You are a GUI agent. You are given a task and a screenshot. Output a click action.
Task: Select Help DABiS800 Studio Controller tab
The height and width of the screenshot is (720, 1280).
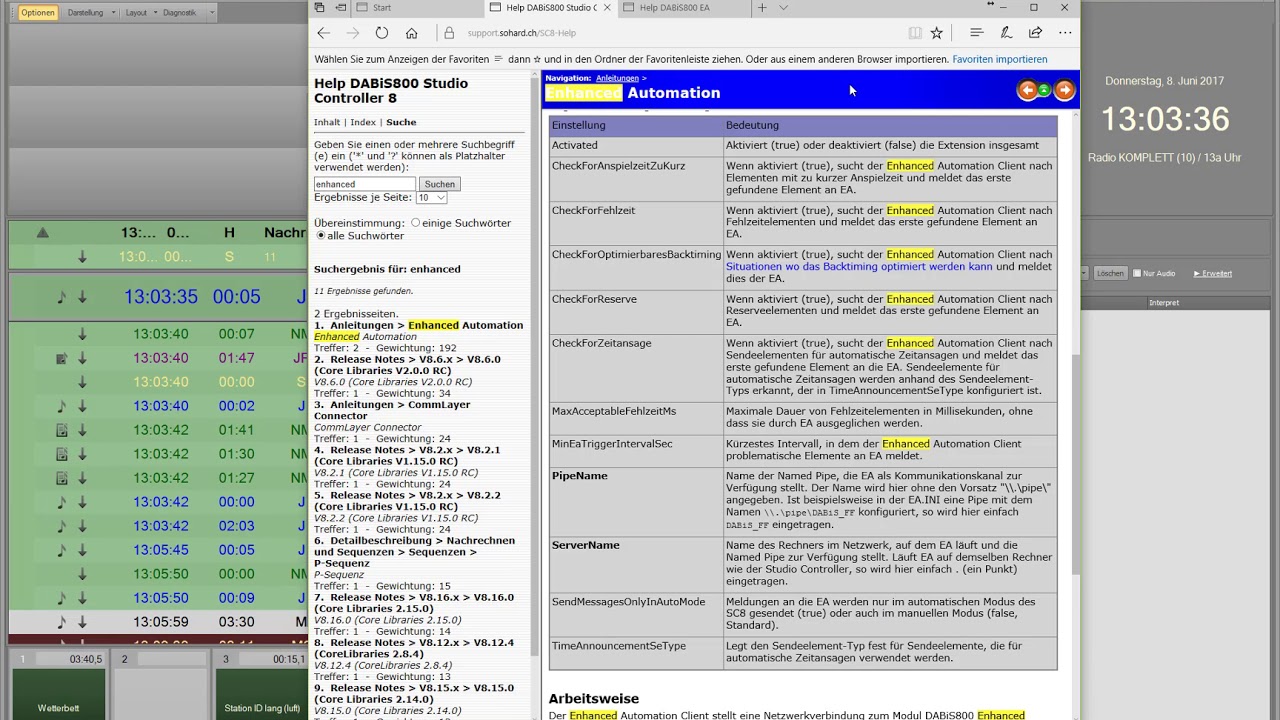pyautogui.click(x=549, y=7)
